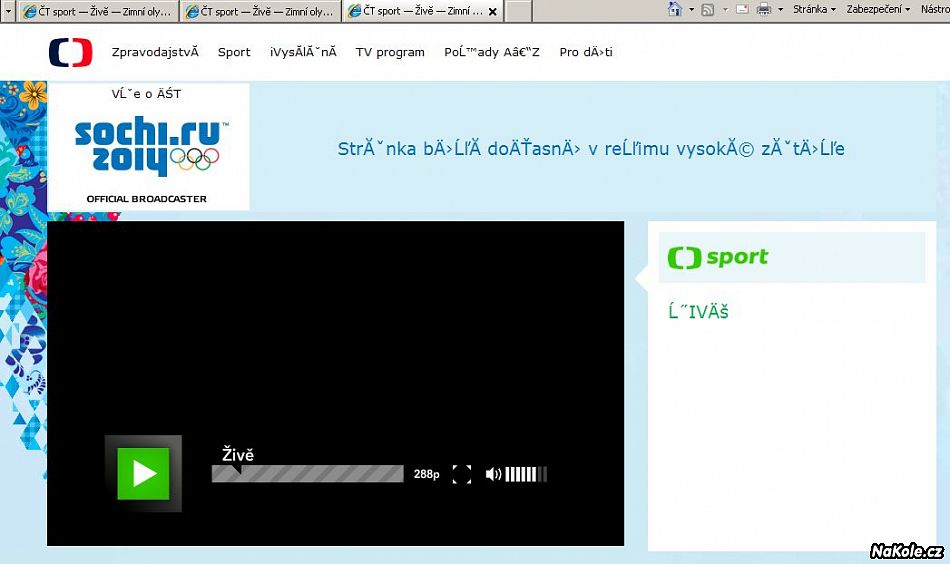Go to the iVysílání section
Viewport: 950px width, 564px height.
coord(303,52)
